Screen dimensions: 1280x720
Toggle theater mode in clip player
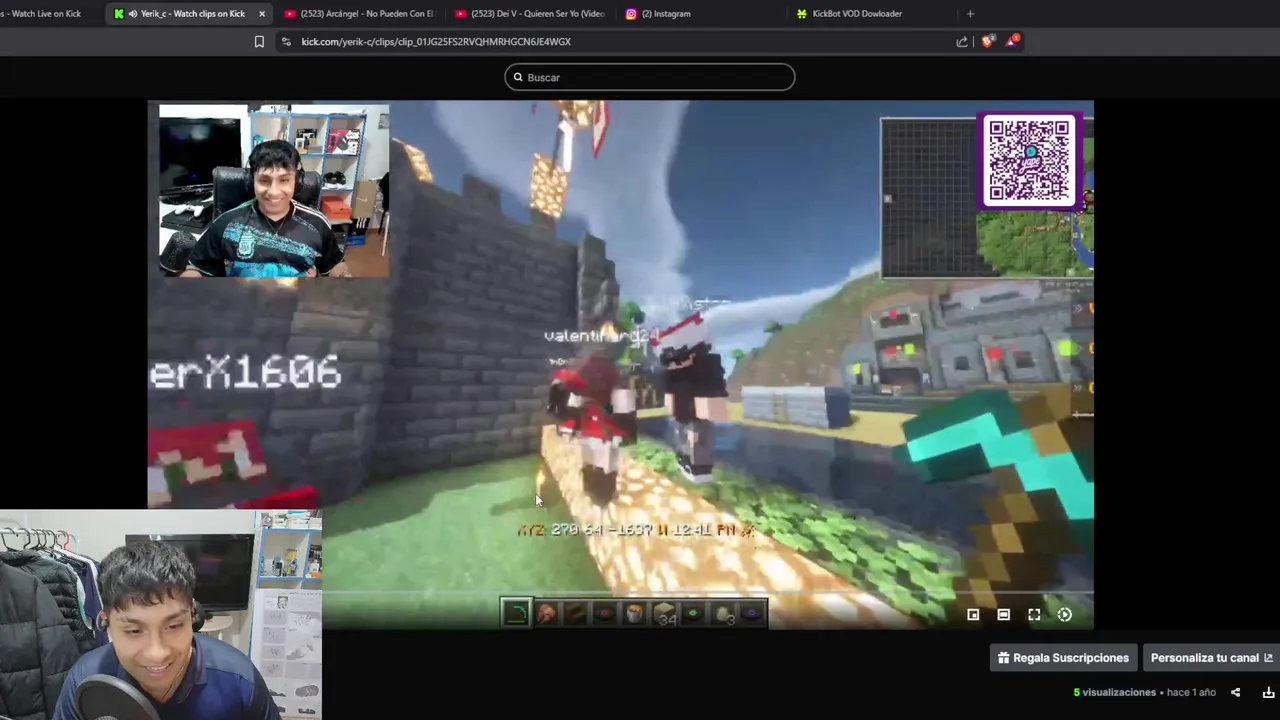[x=1003, y=615]
